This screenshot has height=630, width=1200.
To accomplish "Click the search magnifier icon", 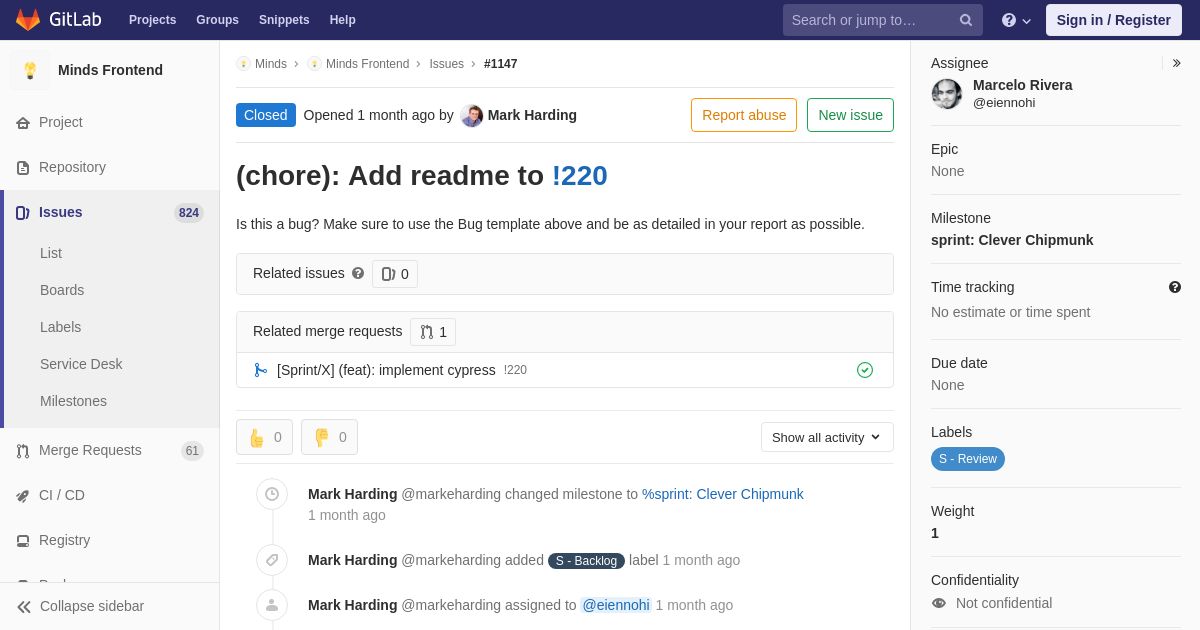I will click(966, 20).
